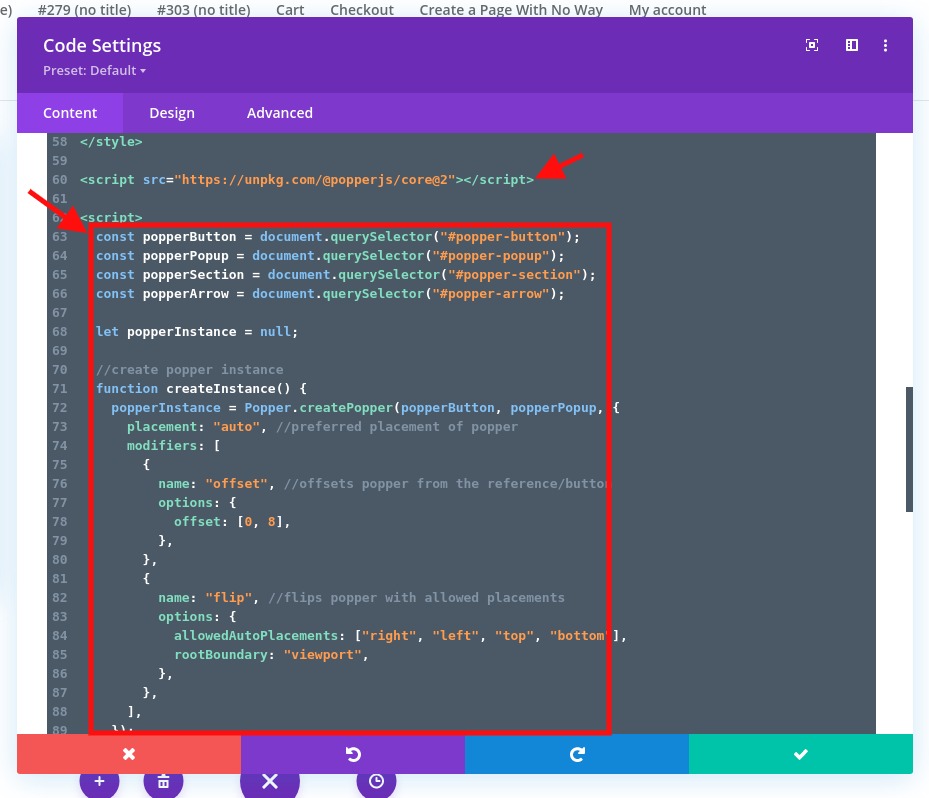Click the purple undo icon
The width and height of the screenshot is (929, 798).
(x=353, y=754)
